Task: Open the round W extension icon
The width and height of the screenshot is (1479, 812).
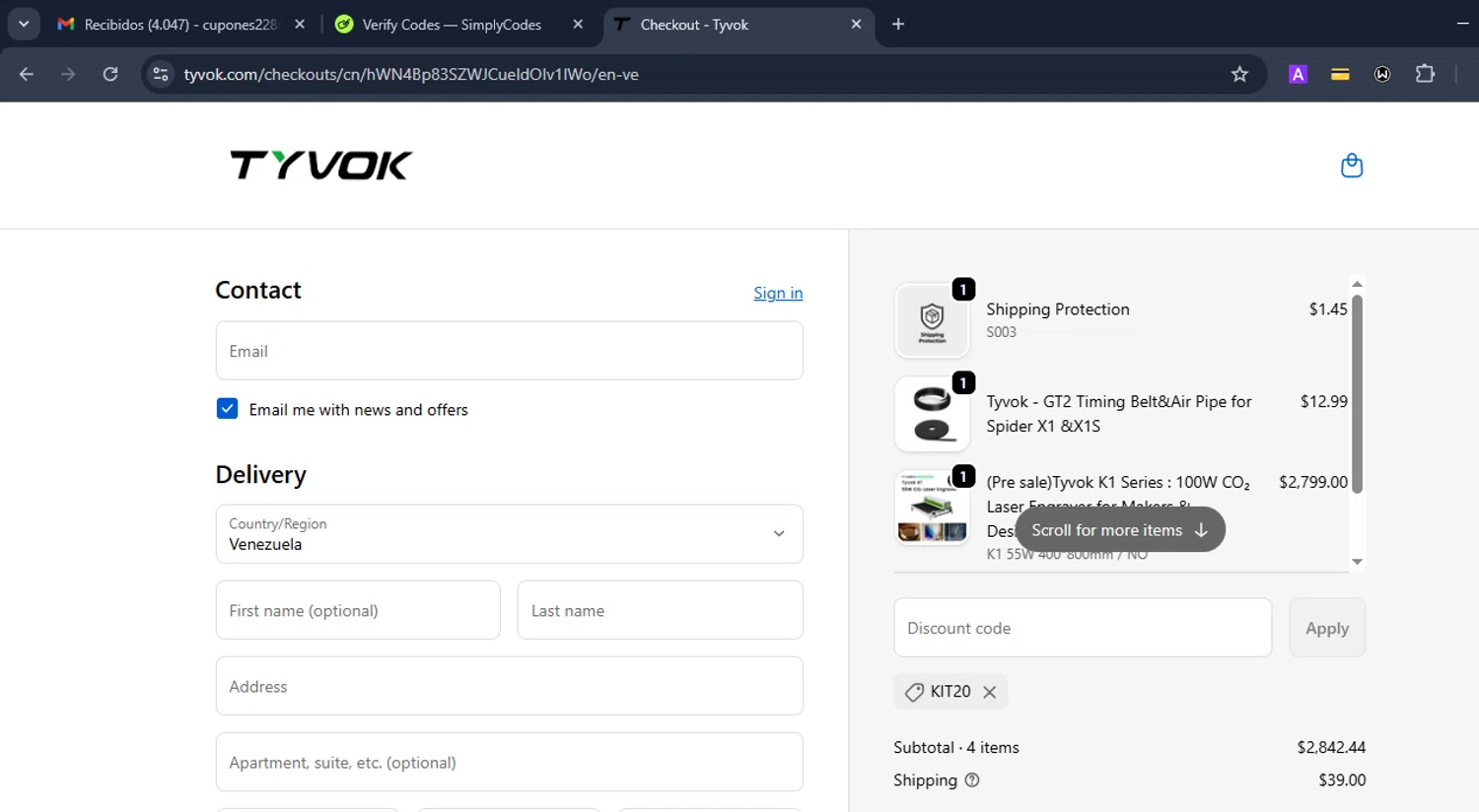Action: 1382,74
